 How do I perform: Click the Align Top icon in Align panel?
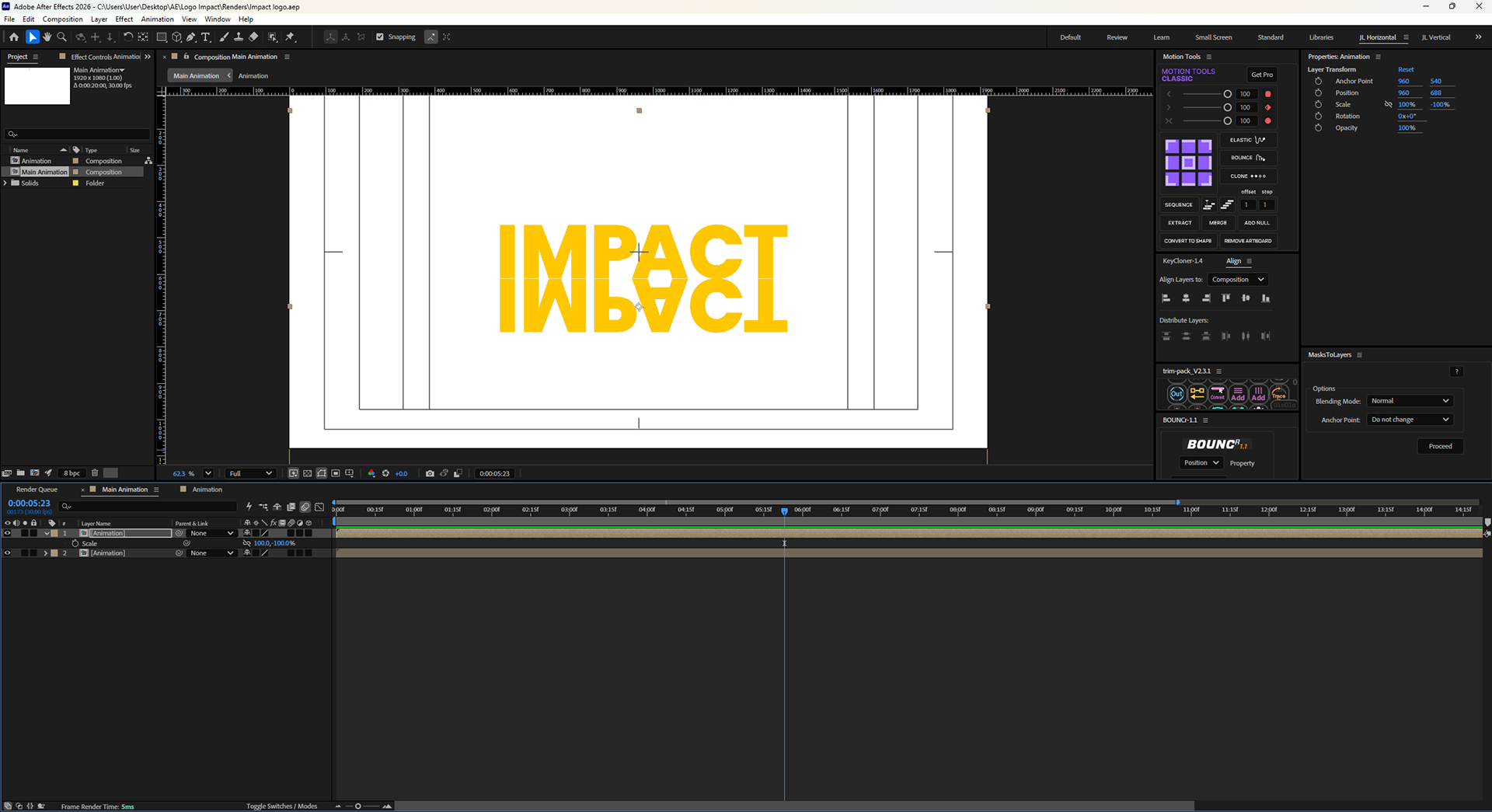1226,298
